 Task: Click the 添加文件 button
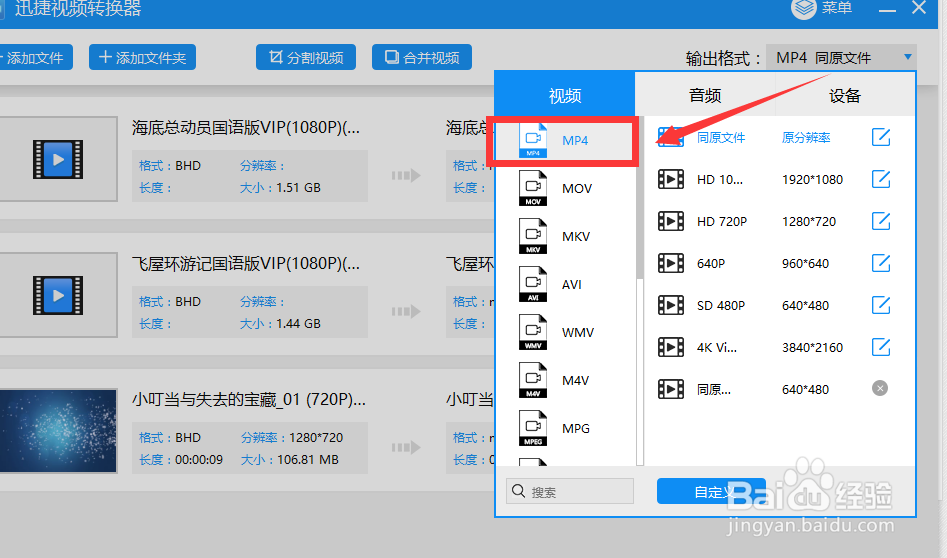(x=35, y=57)
